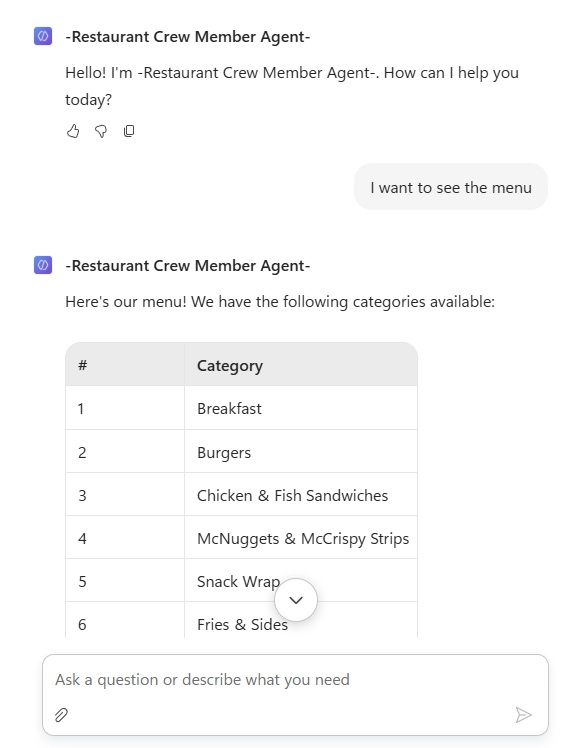
Task: Copy the greeting message with copy icon
Action: (129, 131)
